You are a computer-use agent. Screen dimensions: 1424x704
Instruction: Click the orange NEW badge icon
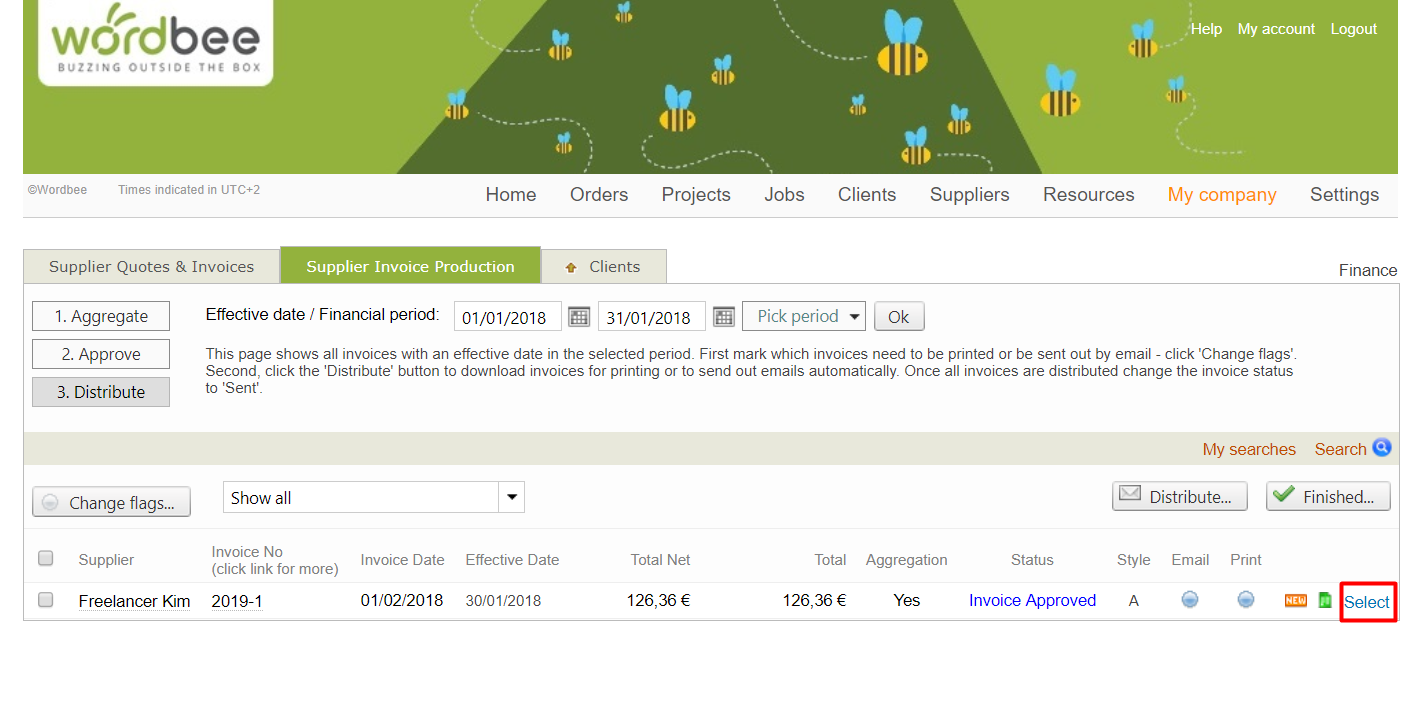click(x=1296, y=600)
